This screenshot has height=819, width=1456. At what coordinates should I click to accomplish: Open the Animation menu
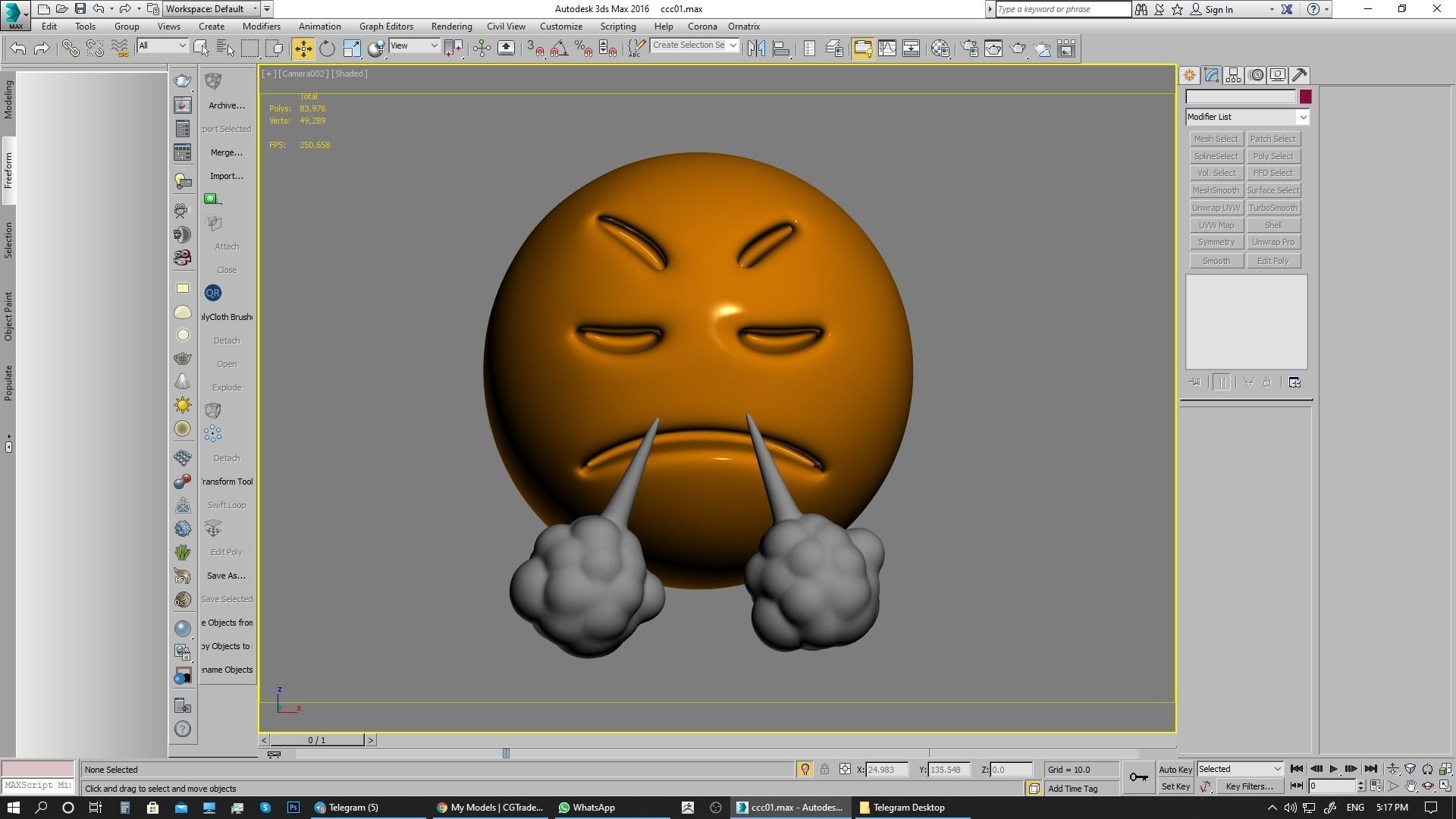(x=319, y=26)
